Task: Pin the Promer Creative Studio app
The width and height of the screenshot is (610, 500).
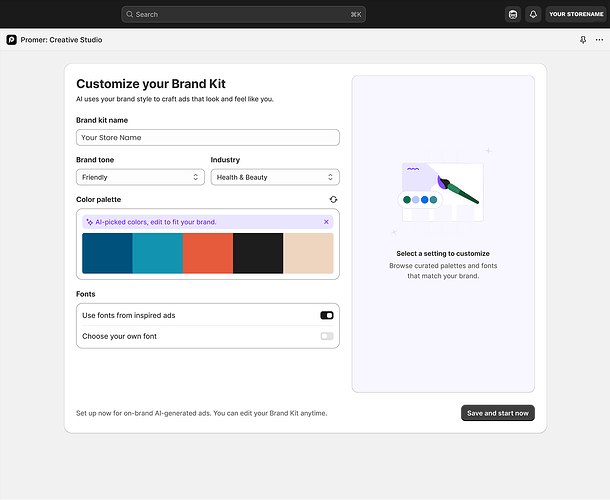Action: 583,40
